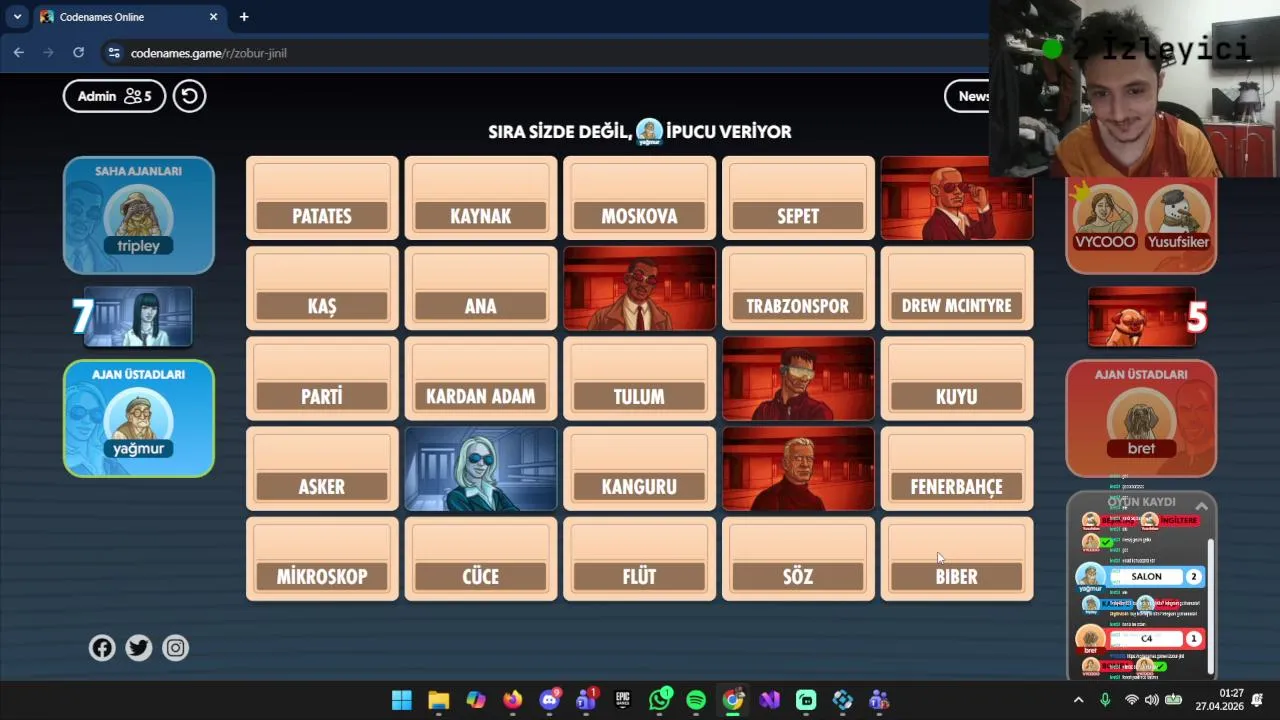The image size is (1280, 720).
Task: Click revealed blue agent card with blonde woman
Action: [x=481, y=468]
